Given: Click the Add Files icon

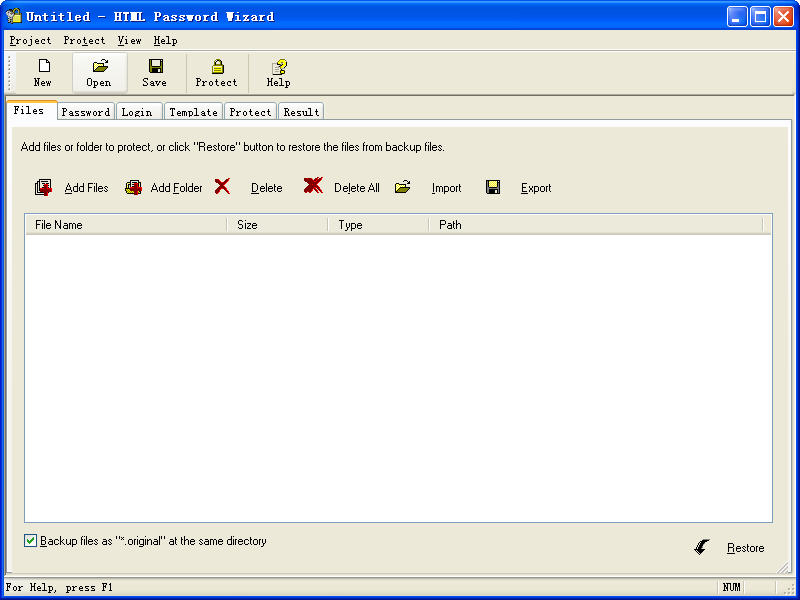Looking at the screenshot, I should pyautogui.click(x=43, y=187).
